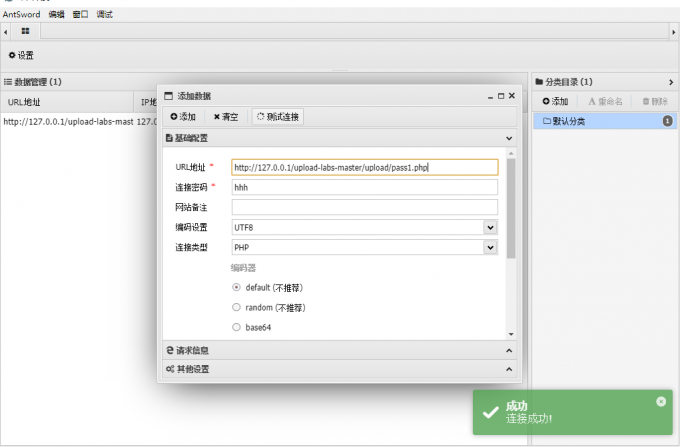Click the IP地址 column header
Screen dimensions: 680x447
pyautogui.click(x=149, y=102)
